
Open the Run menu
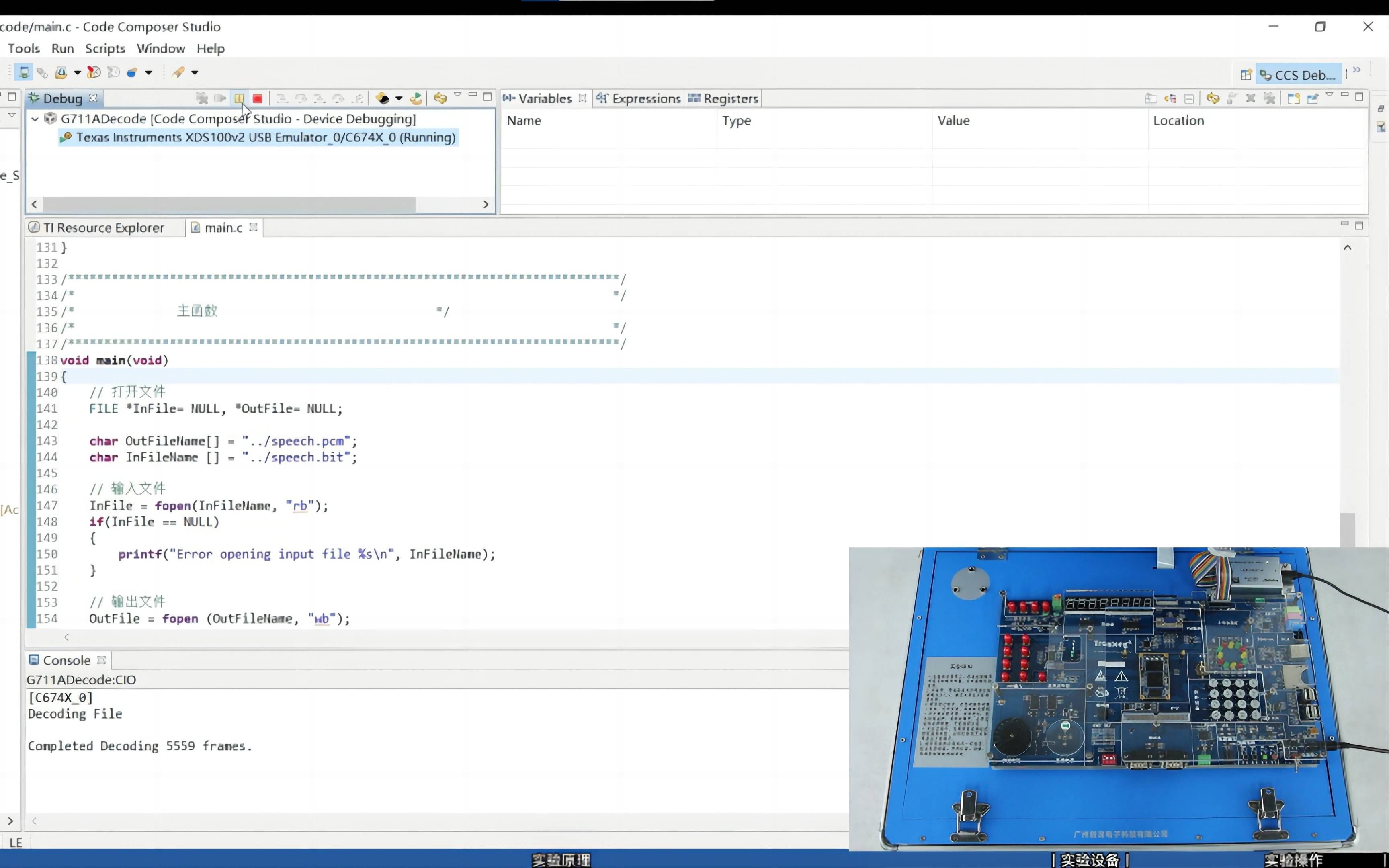point(62,48)
